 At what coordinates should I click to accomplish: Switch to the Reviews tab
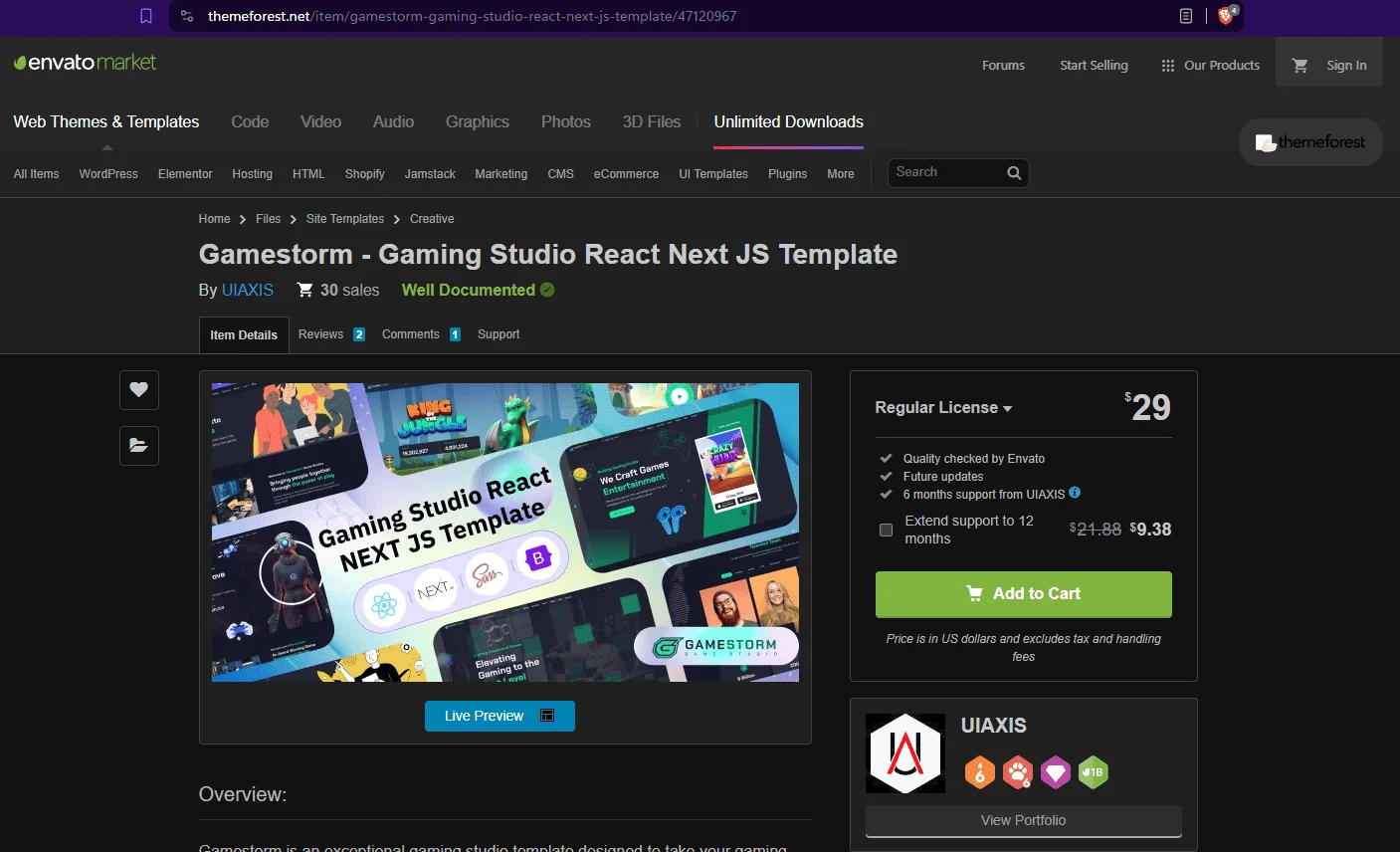point(331,334)
